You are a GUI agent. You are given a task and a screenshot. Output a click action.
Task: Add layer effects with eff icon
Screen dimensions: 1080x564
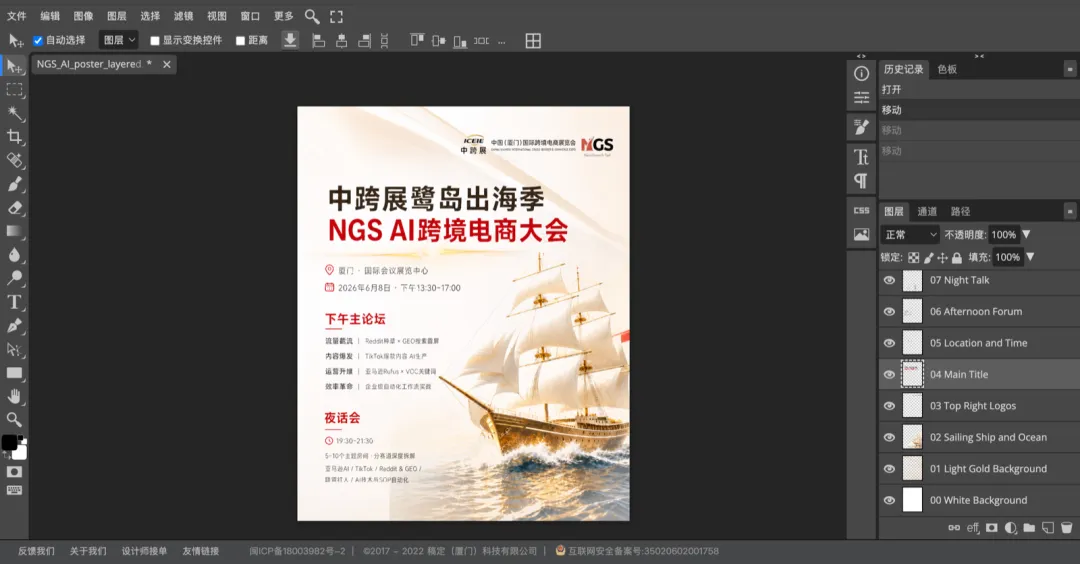pos(973,528)
